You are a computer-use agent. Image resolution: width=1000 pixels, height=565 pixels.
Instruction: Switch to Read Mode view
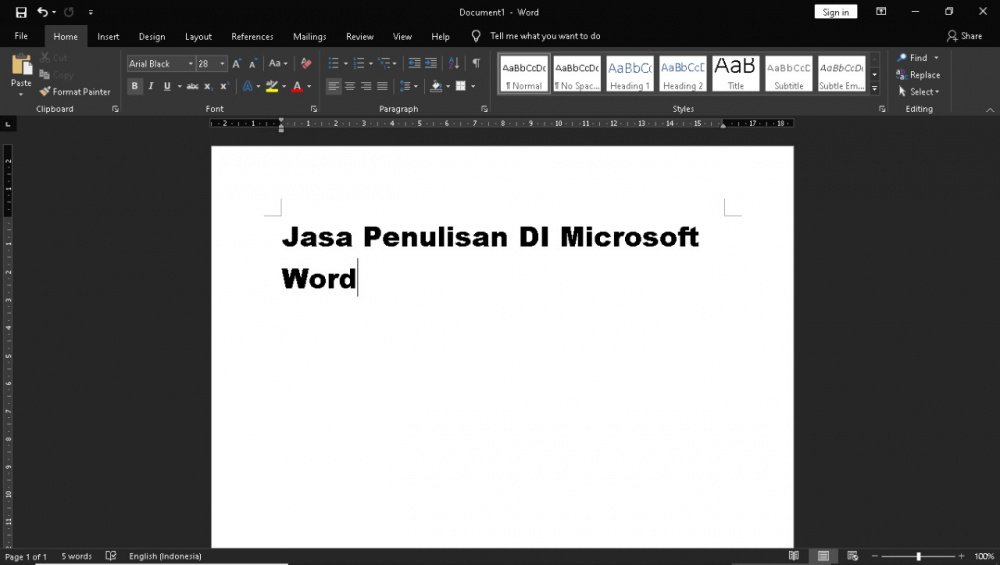(x=794, y=556)
